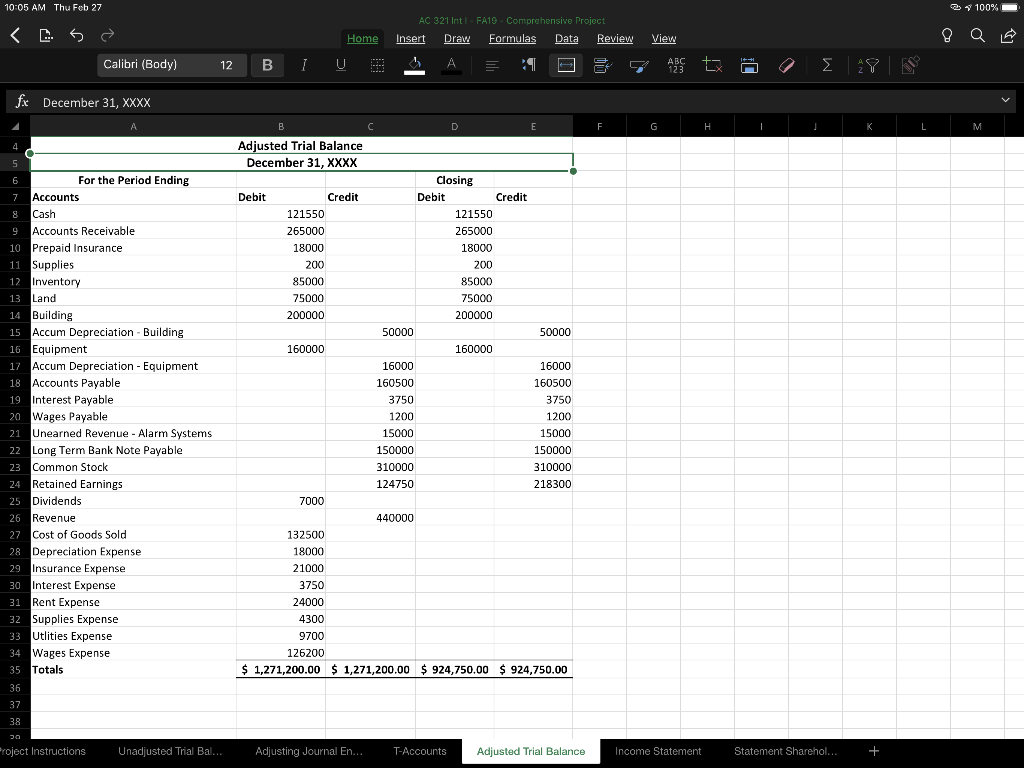Open the Project Instructions sheet tab
1024x768 pixels.
click(42, 751)
